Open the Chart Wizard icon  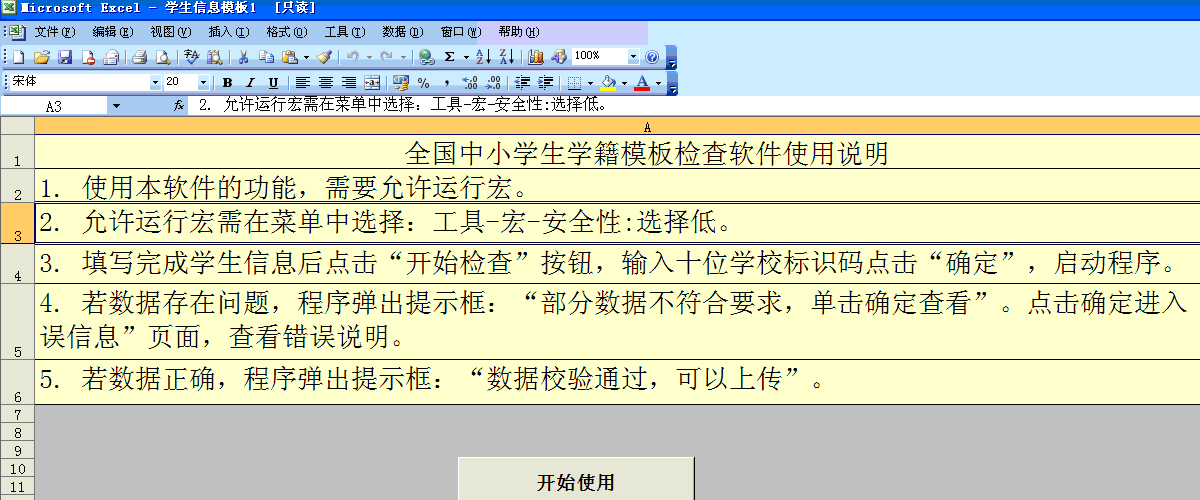click(x=536, y=57)
